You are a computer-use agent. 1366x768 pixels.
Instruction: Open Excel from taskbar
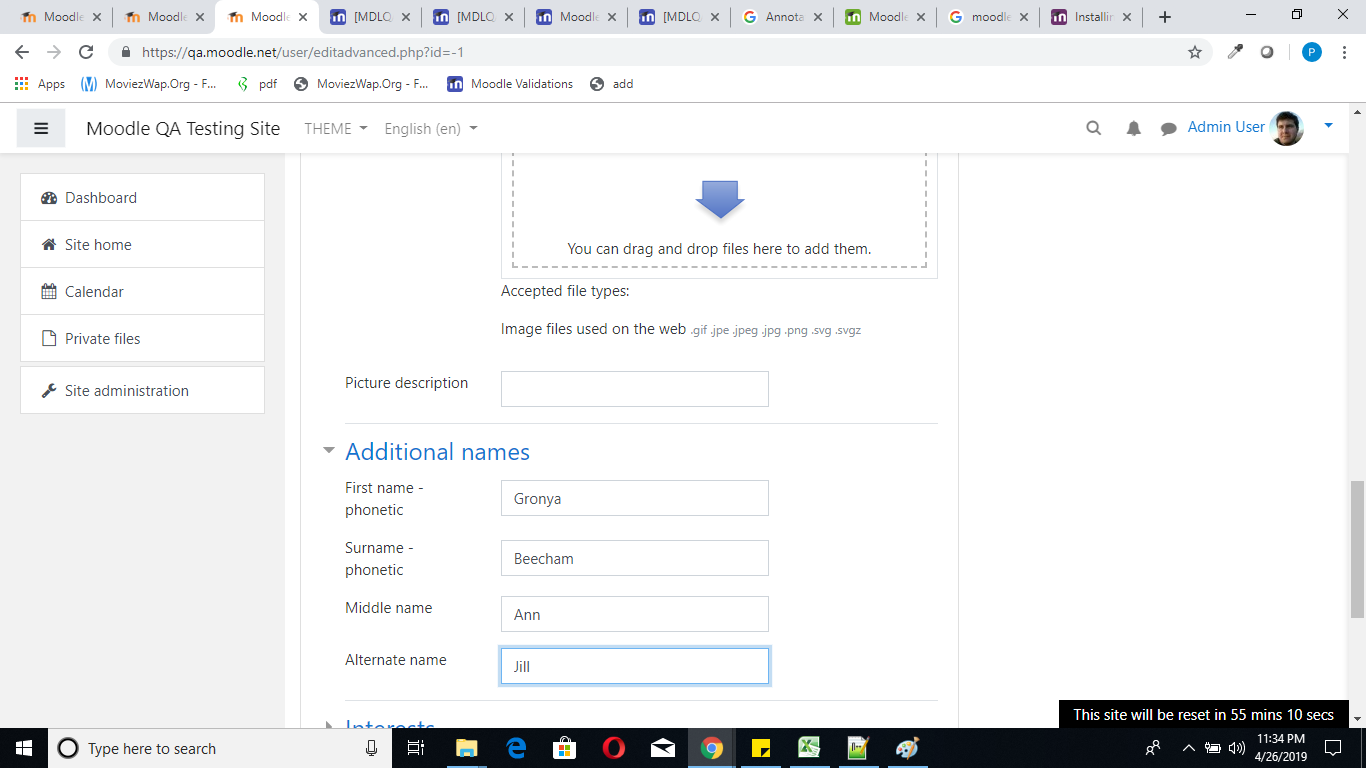tap(809, 748)
